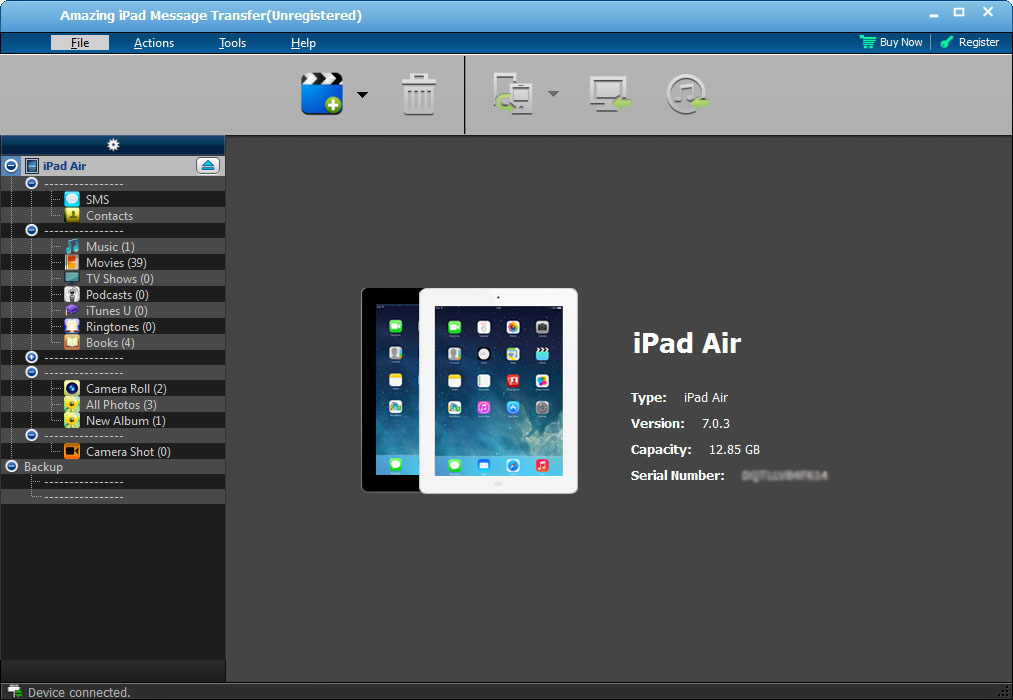Maximize the Amazing iPad Message Transfer window

pyautogui.click(x=959, y=12)
